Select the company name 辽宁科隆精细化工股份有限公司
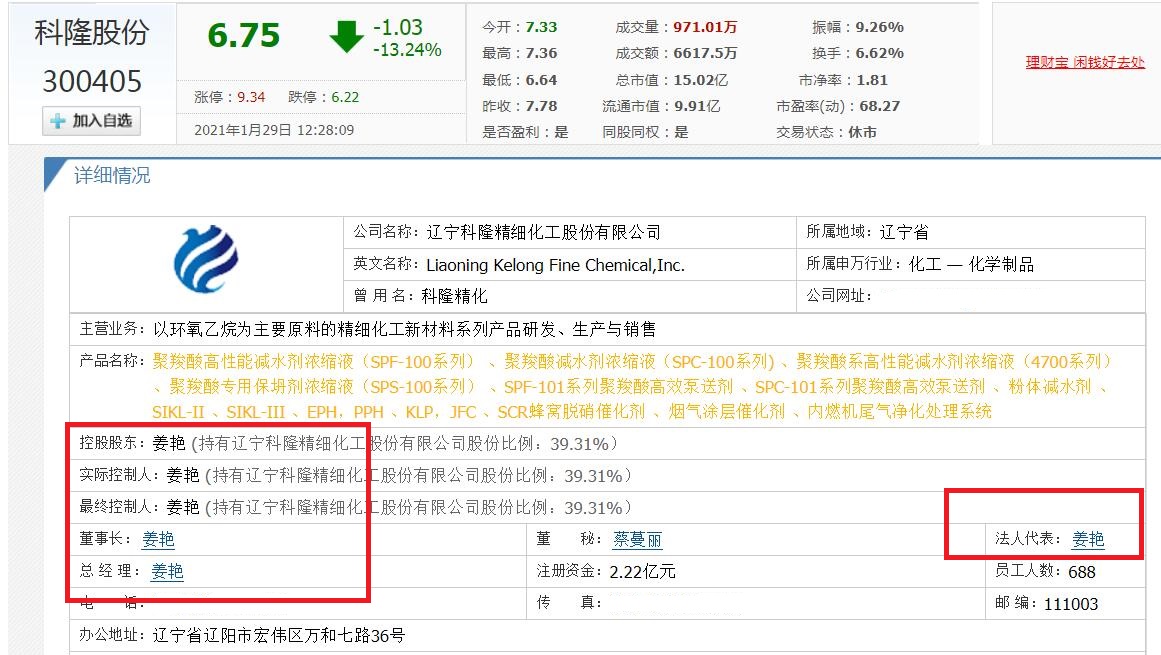 tap(543, 232)
